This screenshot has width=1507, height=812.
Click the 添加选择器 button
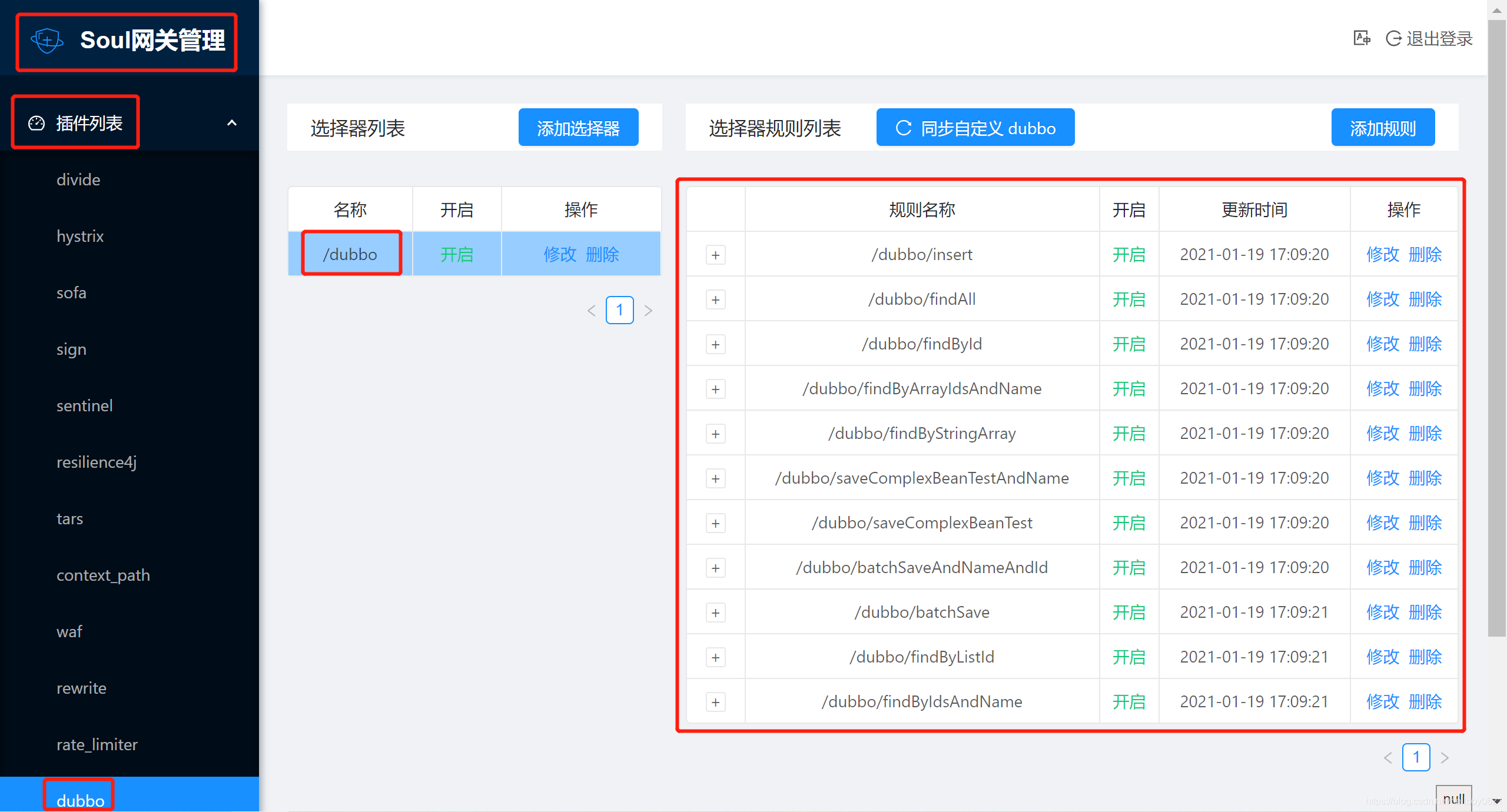(578, 128)
